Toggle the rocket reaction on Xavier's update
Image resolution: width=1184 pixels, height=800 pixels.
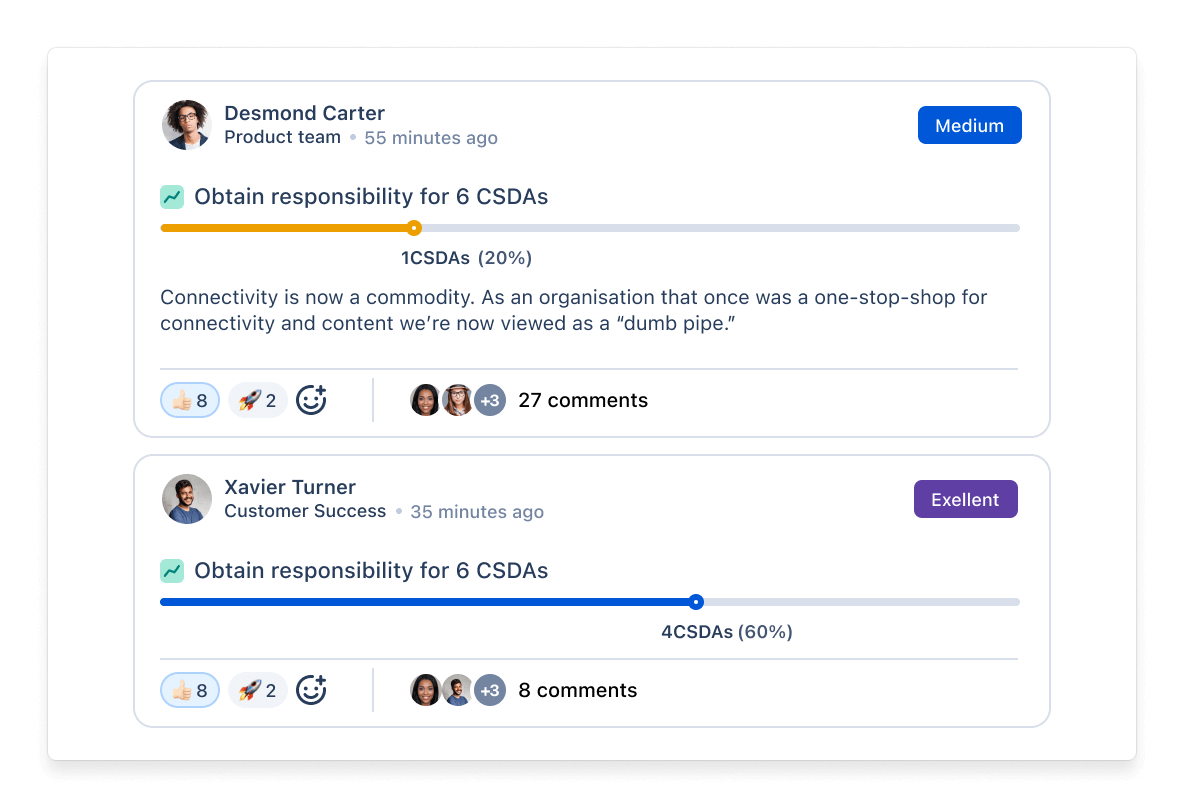click(x=258, y=690)
